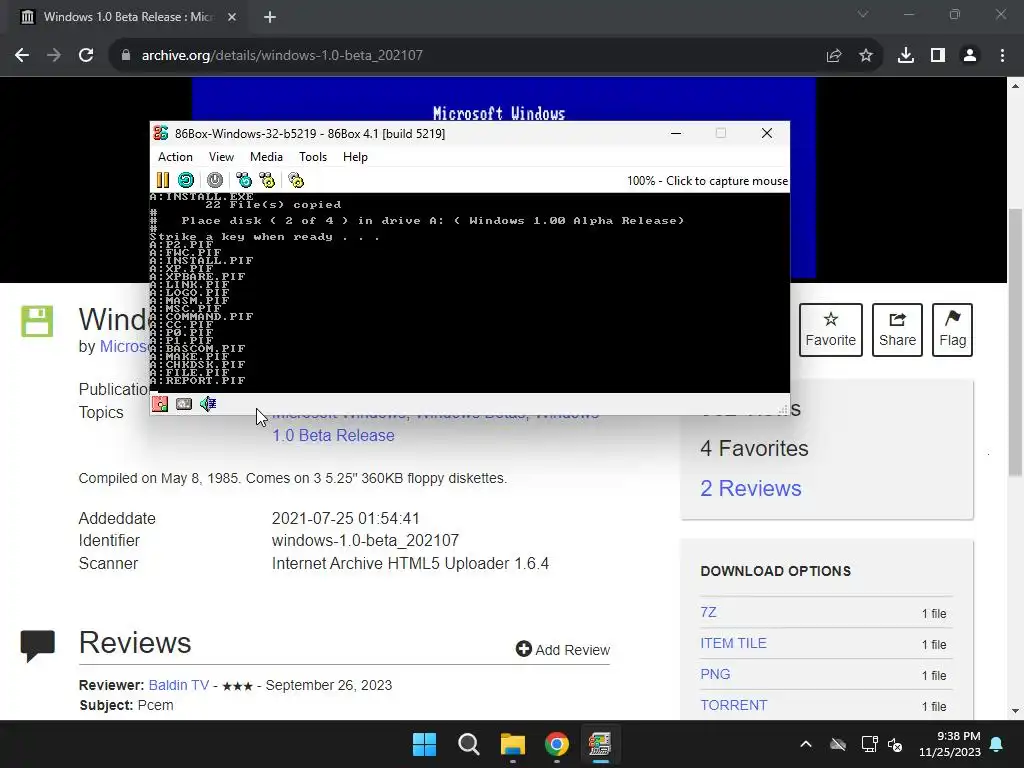Viewport: 1024px width, 768px height.
Task: Click the 86Box emulator screen to capture mouse
Action: [470, 293]
